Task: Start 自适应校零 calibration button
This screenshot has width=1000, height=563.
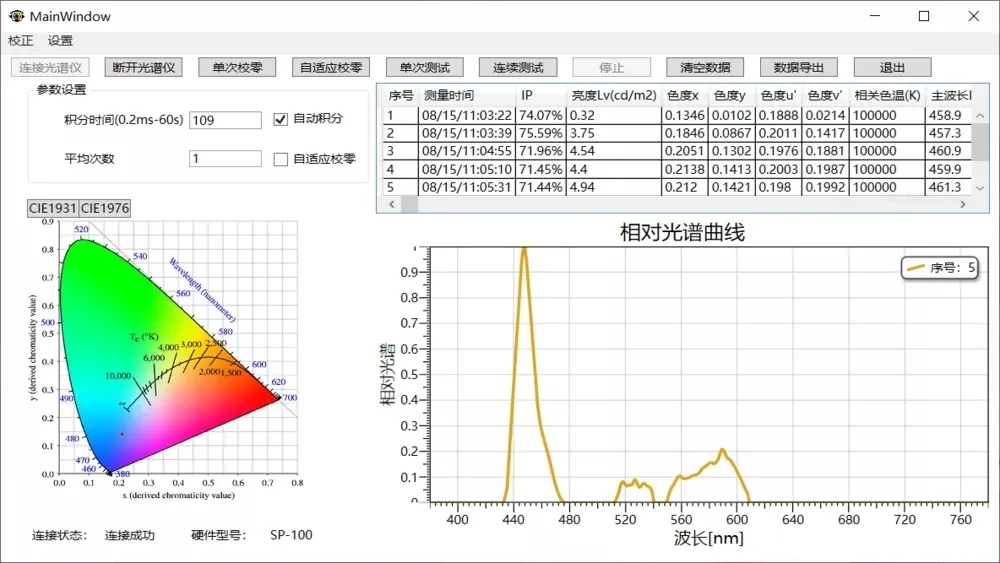Action: tap(332, 68)
